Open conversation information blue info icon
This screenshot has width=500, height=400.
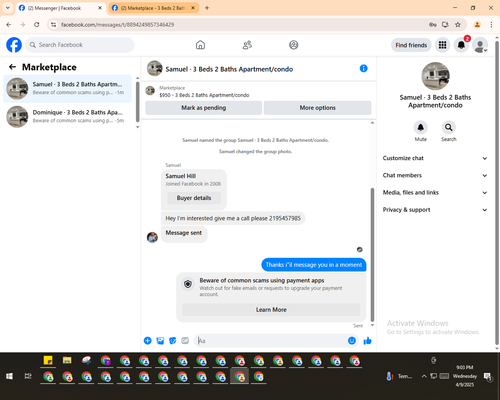click(x=363, y=68)
